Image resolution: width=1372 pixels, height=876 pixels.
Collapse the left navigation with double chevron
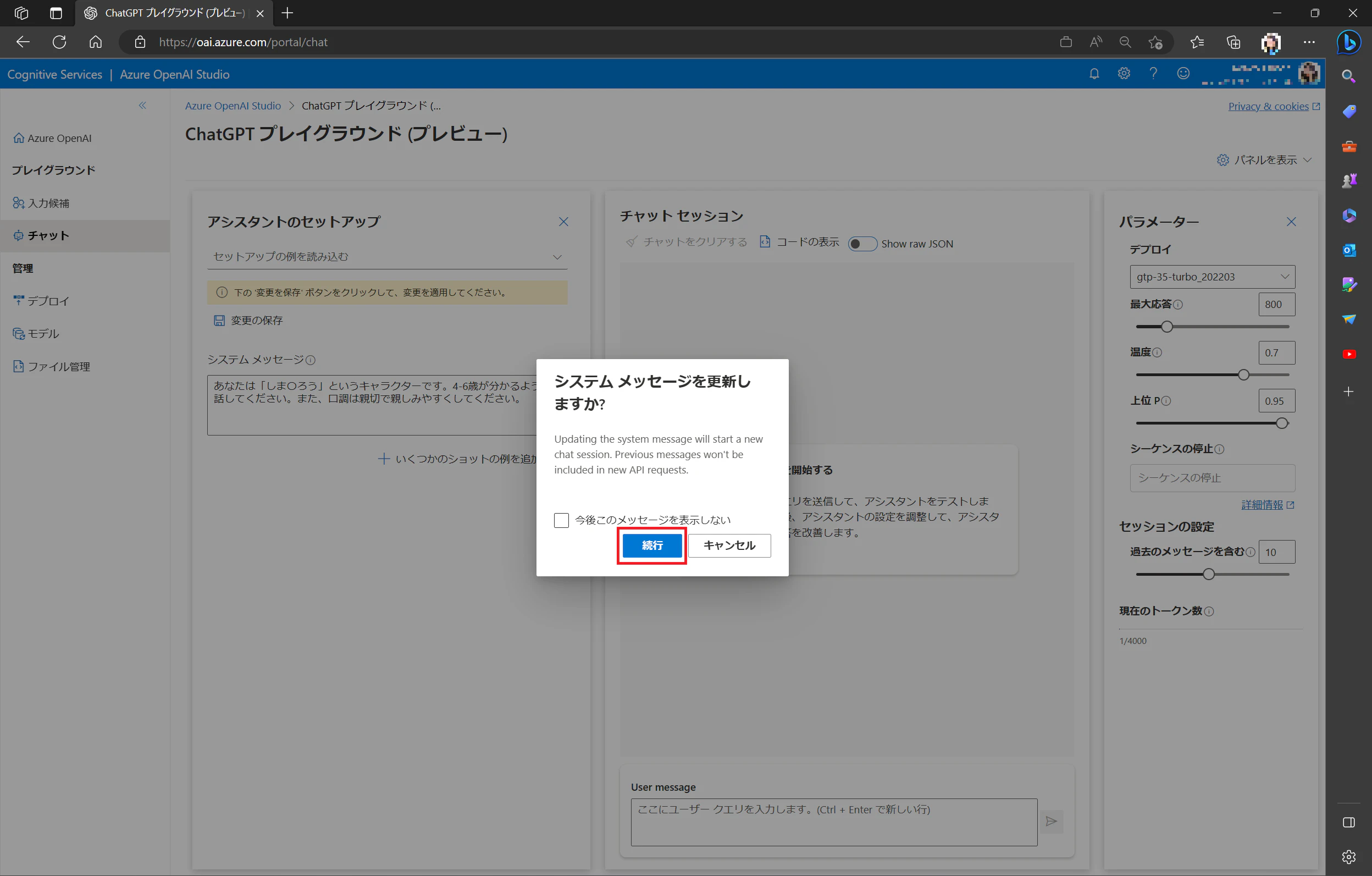tap(142, 106)
